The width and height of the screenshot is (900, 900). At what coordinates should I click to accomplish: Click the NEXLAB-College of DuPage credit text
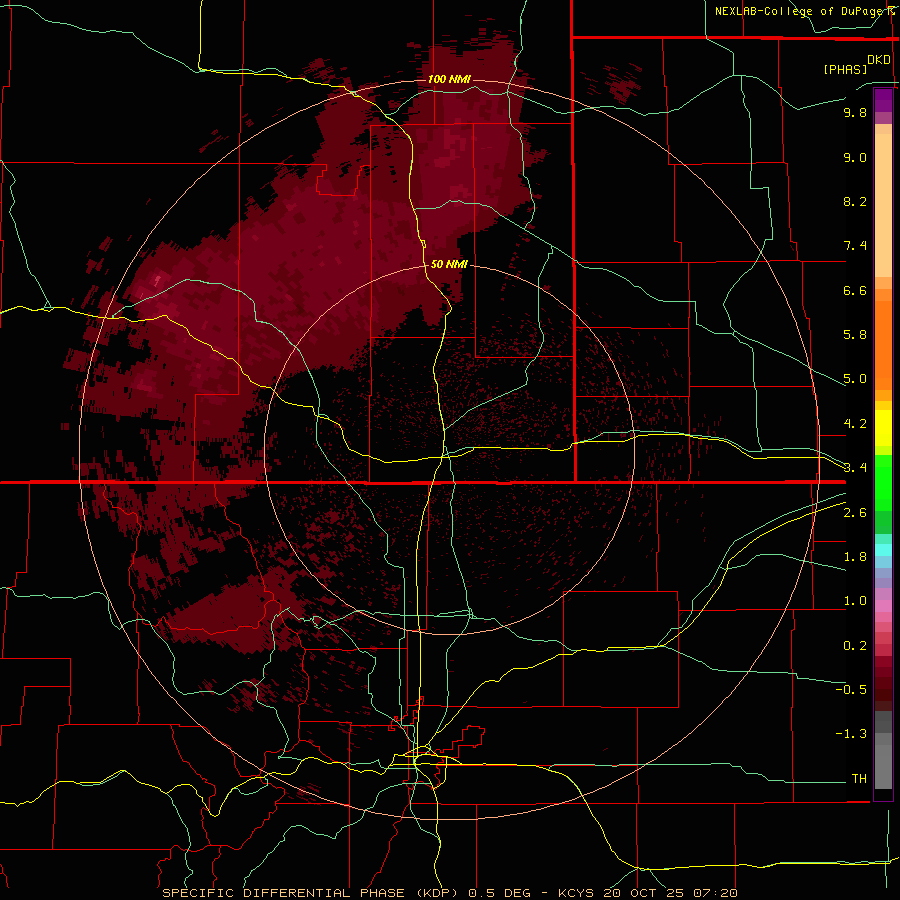tap(800, 11)
